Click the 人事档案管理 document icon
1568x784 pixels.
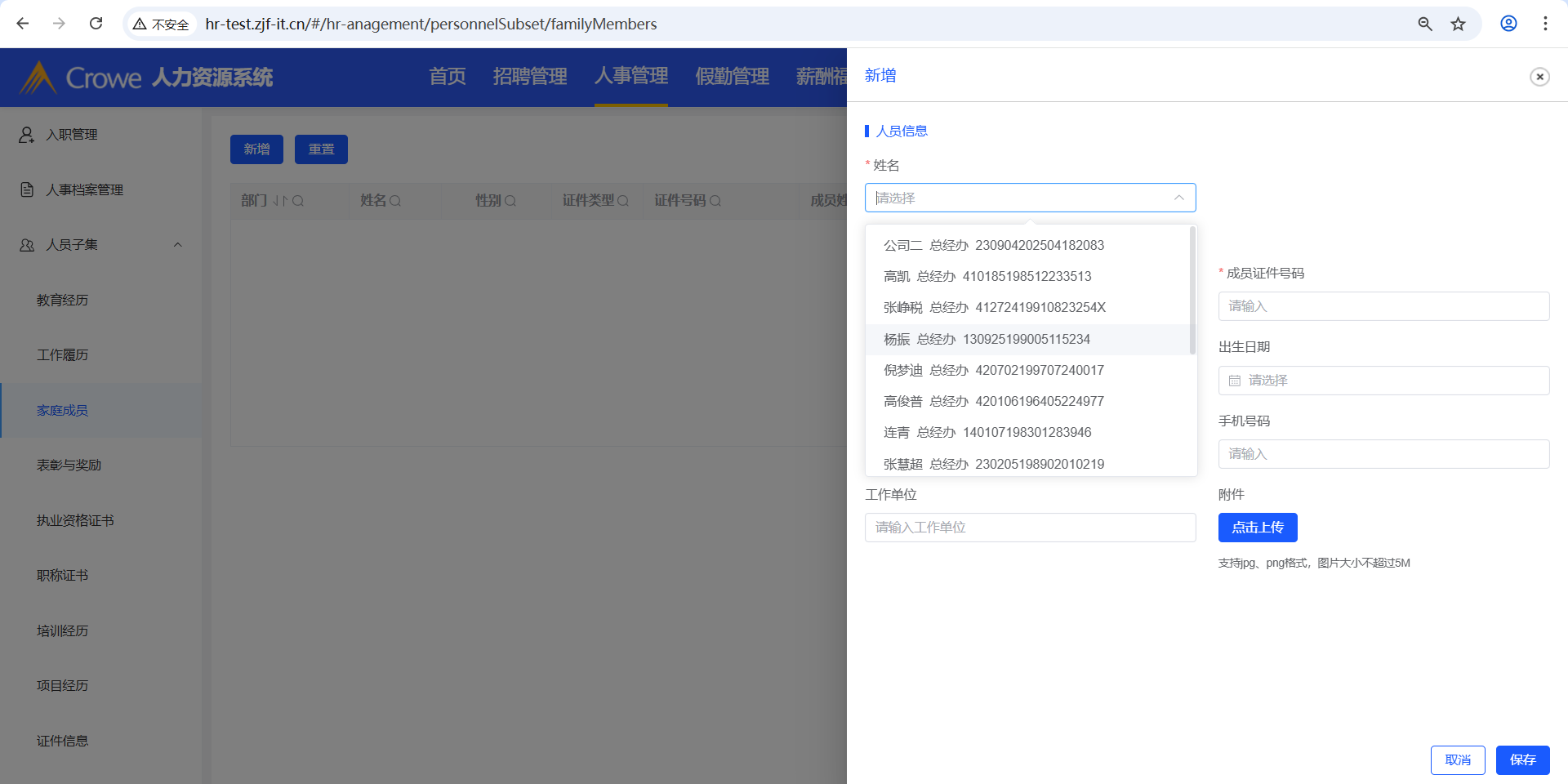(27, 189)
